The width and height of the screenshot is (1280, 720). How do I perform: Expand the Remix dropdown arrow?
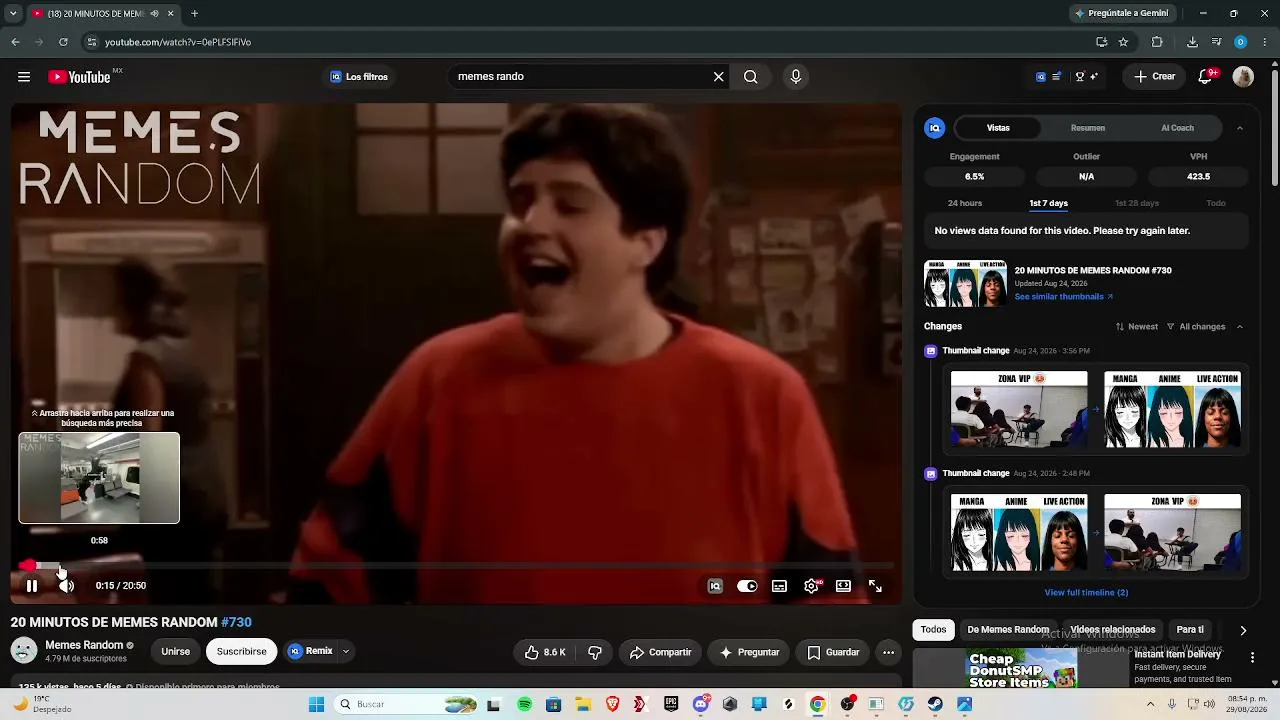(x=346, y=651)
